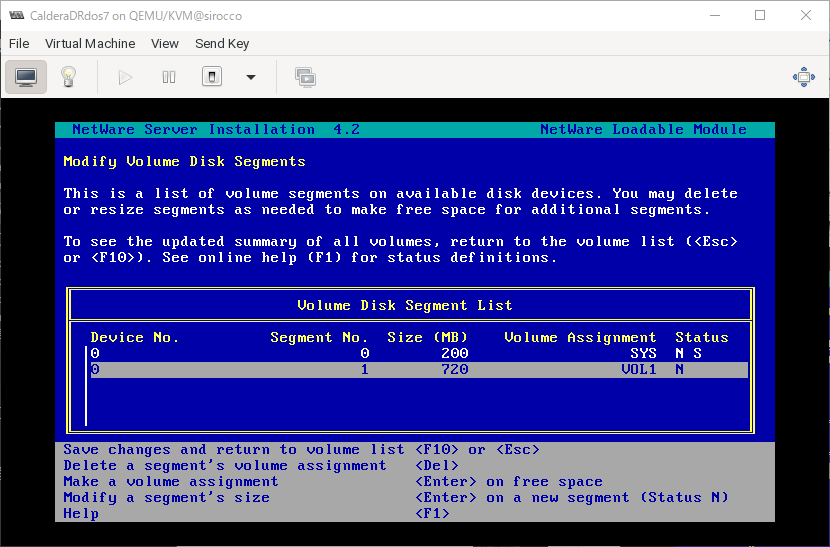Click the Volume Assignment column header

(x=580, y=337)
